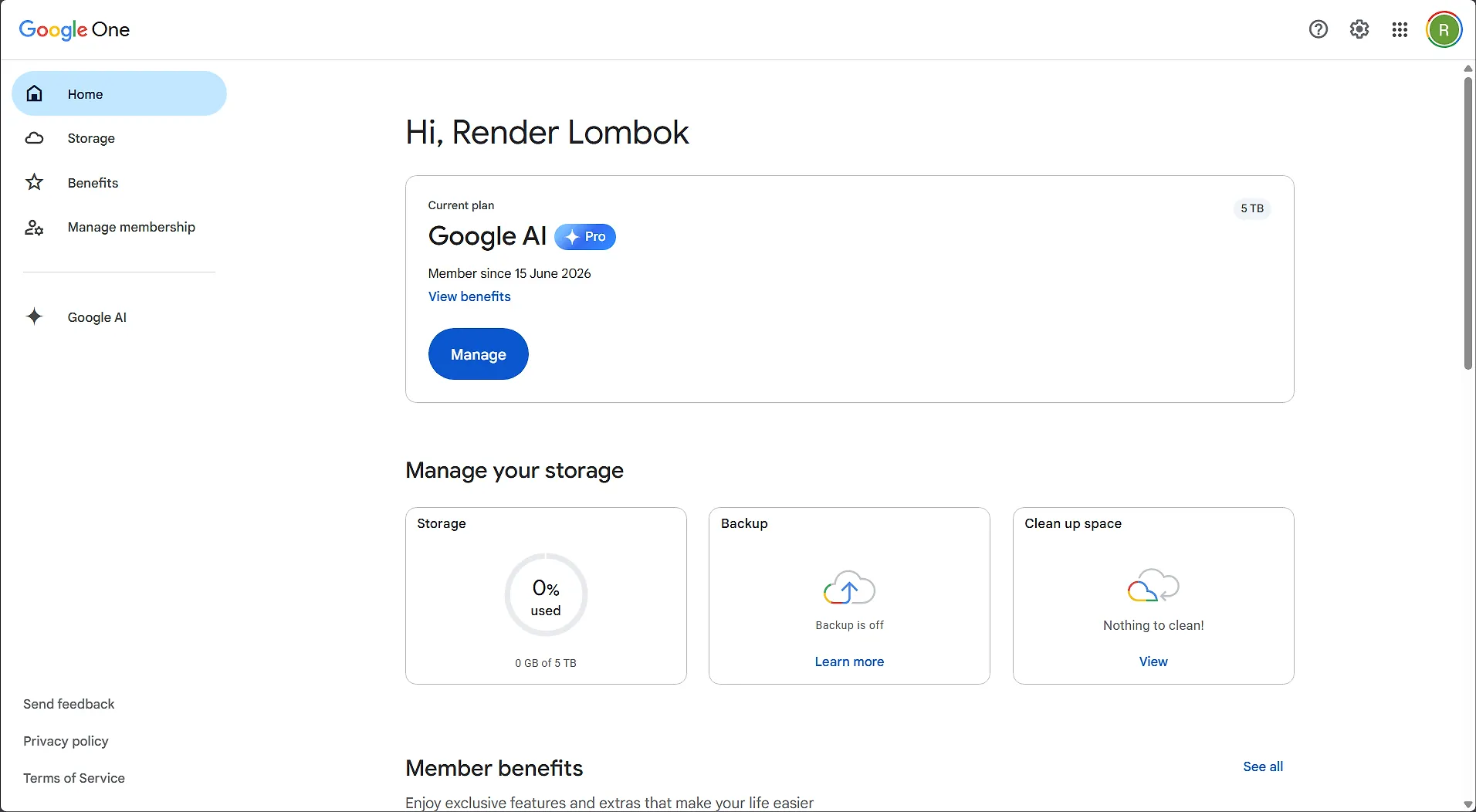This screenshot has width=1476, height=812.
Task: Click the Home house icon in sidebar
Action: point(34,93)
